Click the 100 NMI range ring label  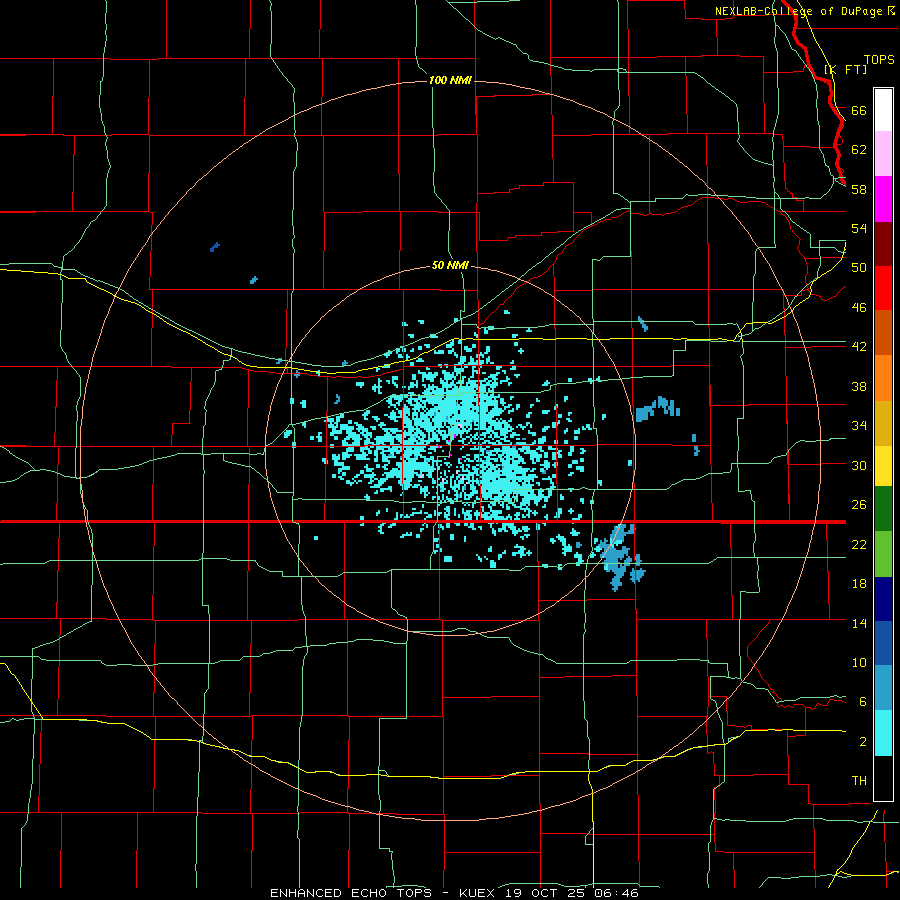[450, 80]
